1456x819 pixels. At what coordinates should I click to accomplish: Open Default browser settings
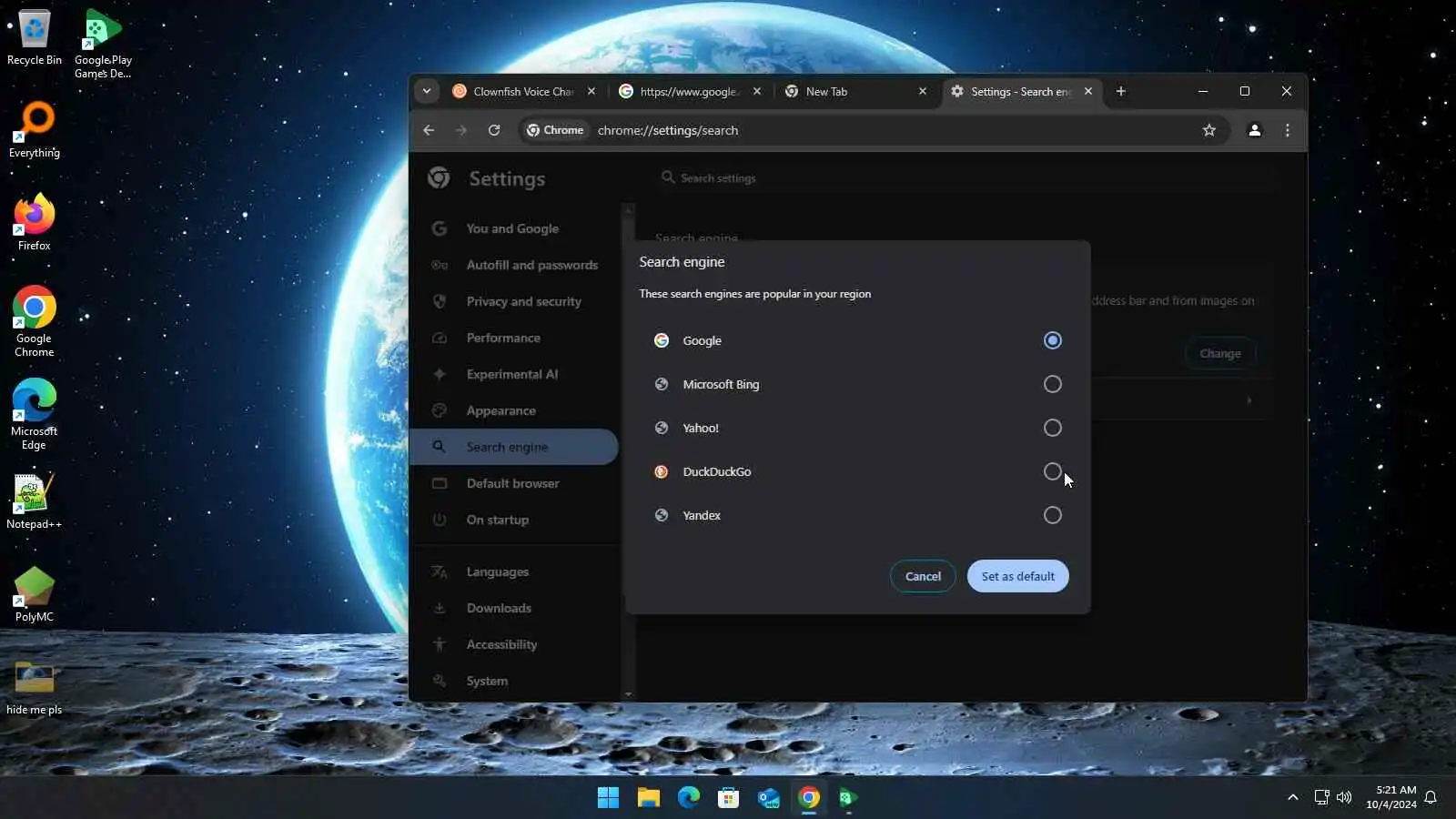click(x=513, y=483)
